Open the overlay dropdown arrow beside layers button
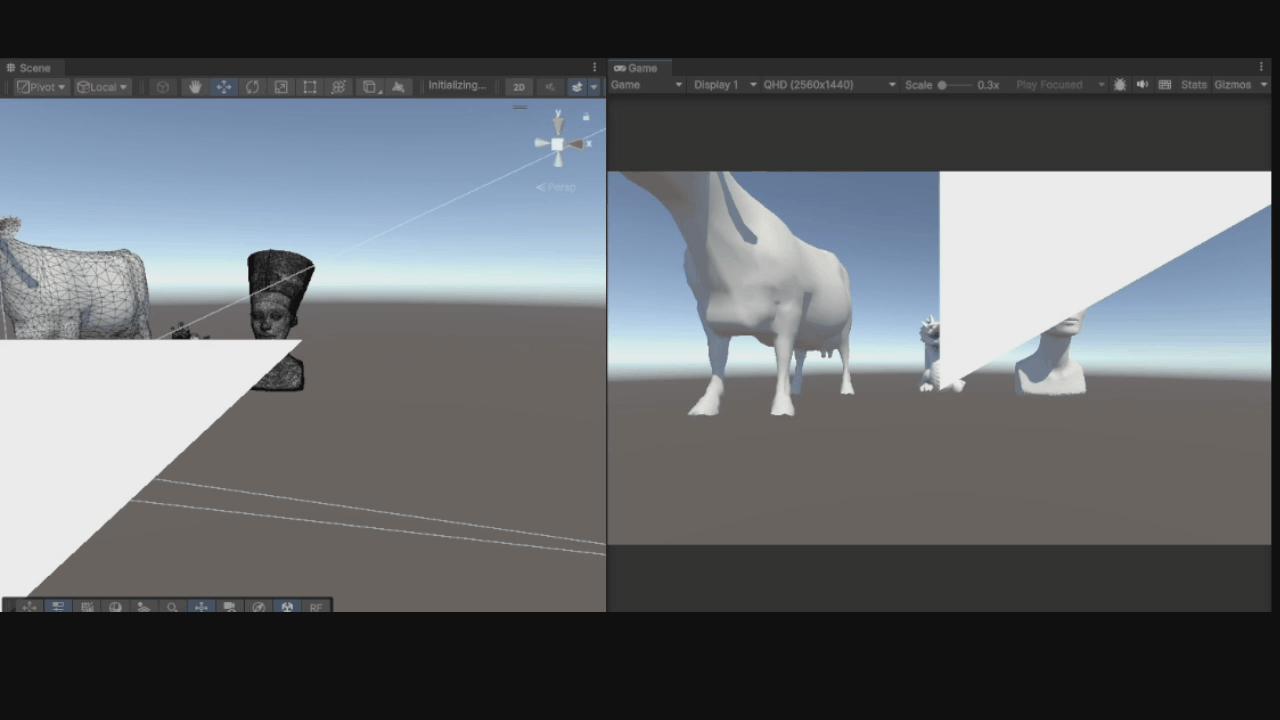Viewport: 1280px width, 720px height. [594, 87]
